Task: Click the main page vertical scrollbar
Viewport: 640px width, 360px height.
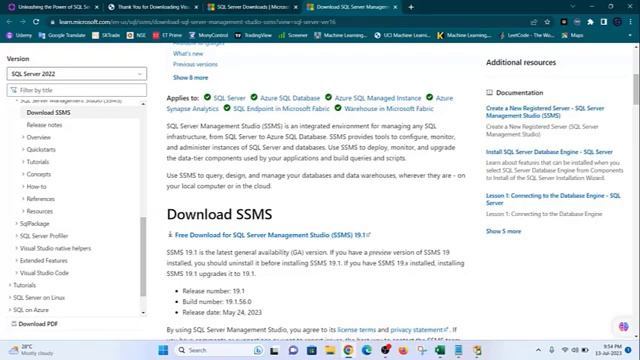Action: [x=636, y=89]
